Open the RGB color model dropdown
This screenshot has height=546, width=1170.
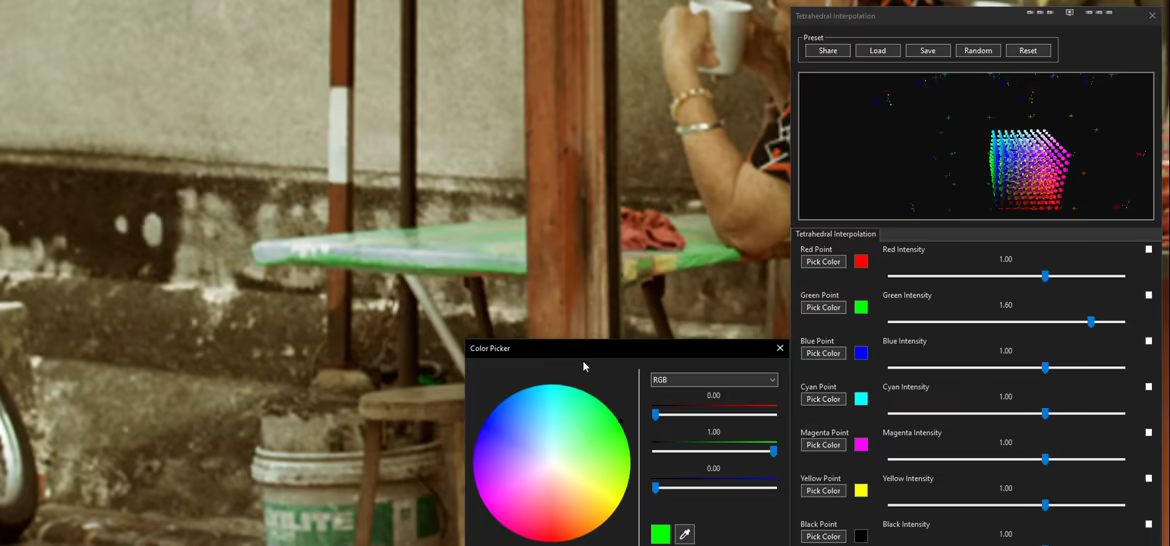tap(714, 380)
